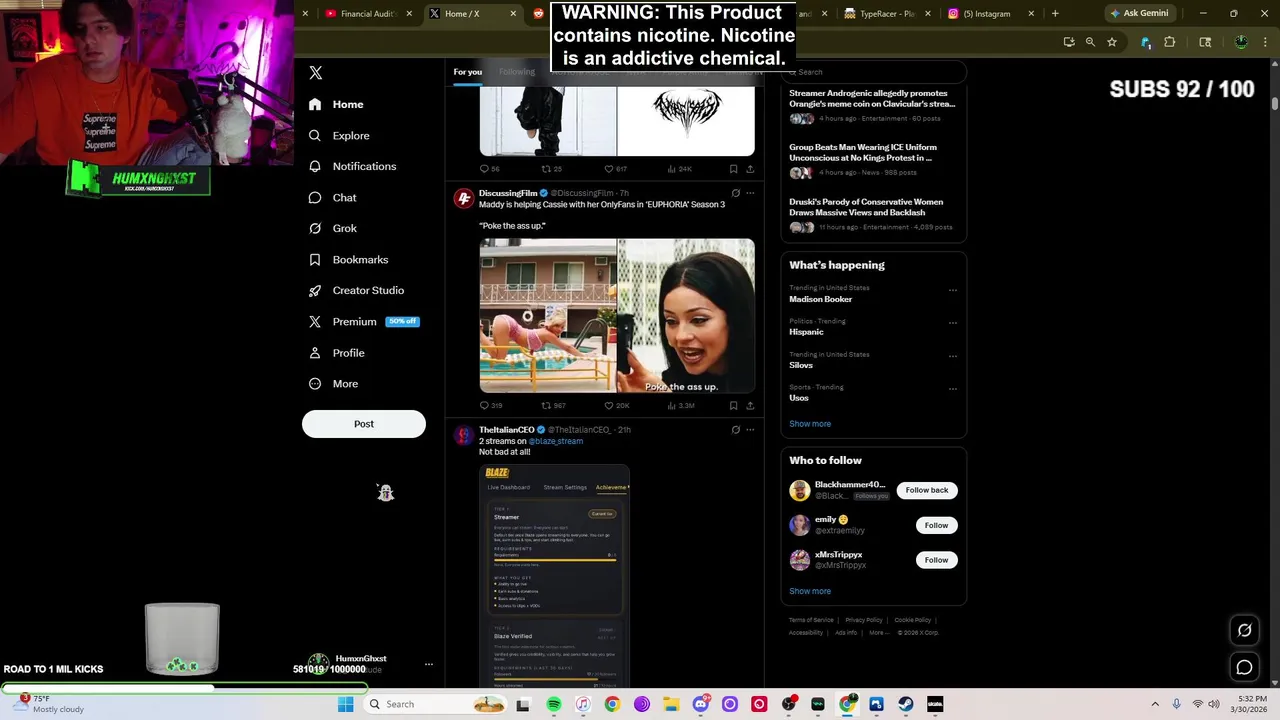Open Creator Studio in the sidebar

(x=356, y=290)
